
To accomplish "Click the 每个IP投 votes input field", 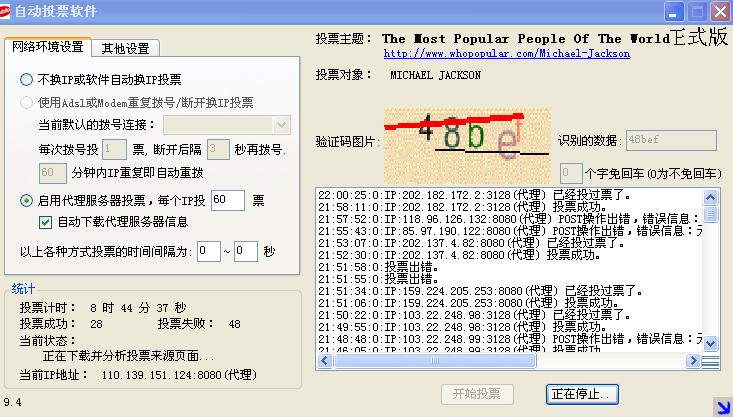I will click(x=228, y=201).
